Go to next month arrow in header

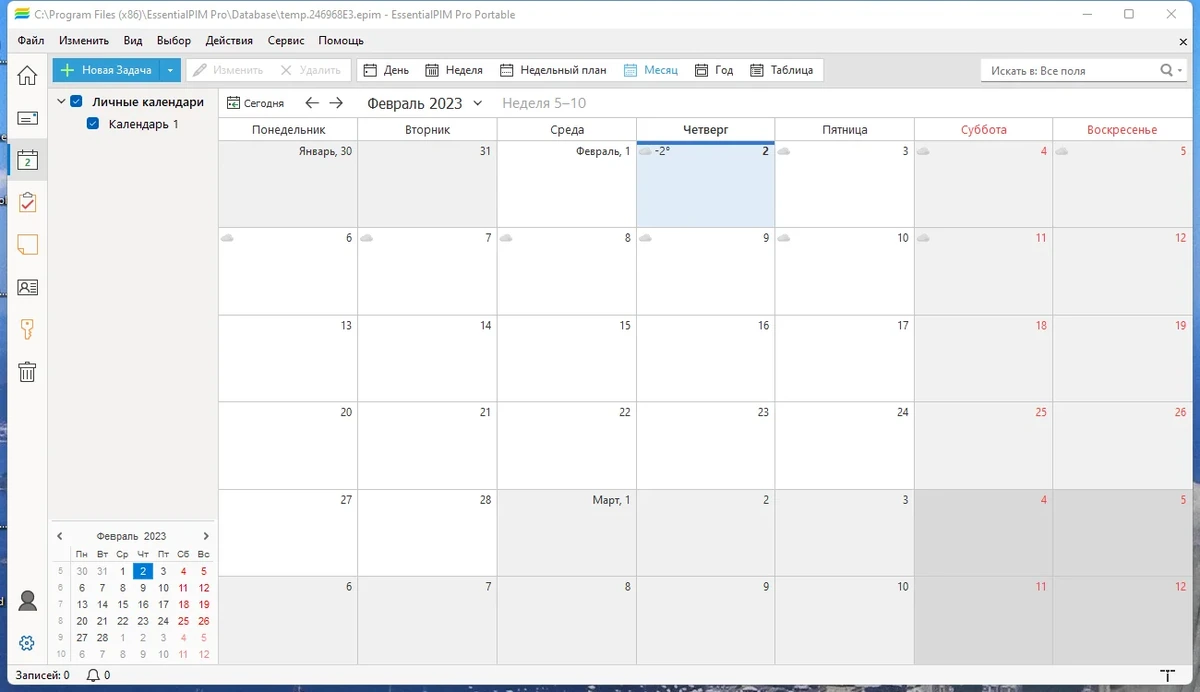(x=336, y=103)
